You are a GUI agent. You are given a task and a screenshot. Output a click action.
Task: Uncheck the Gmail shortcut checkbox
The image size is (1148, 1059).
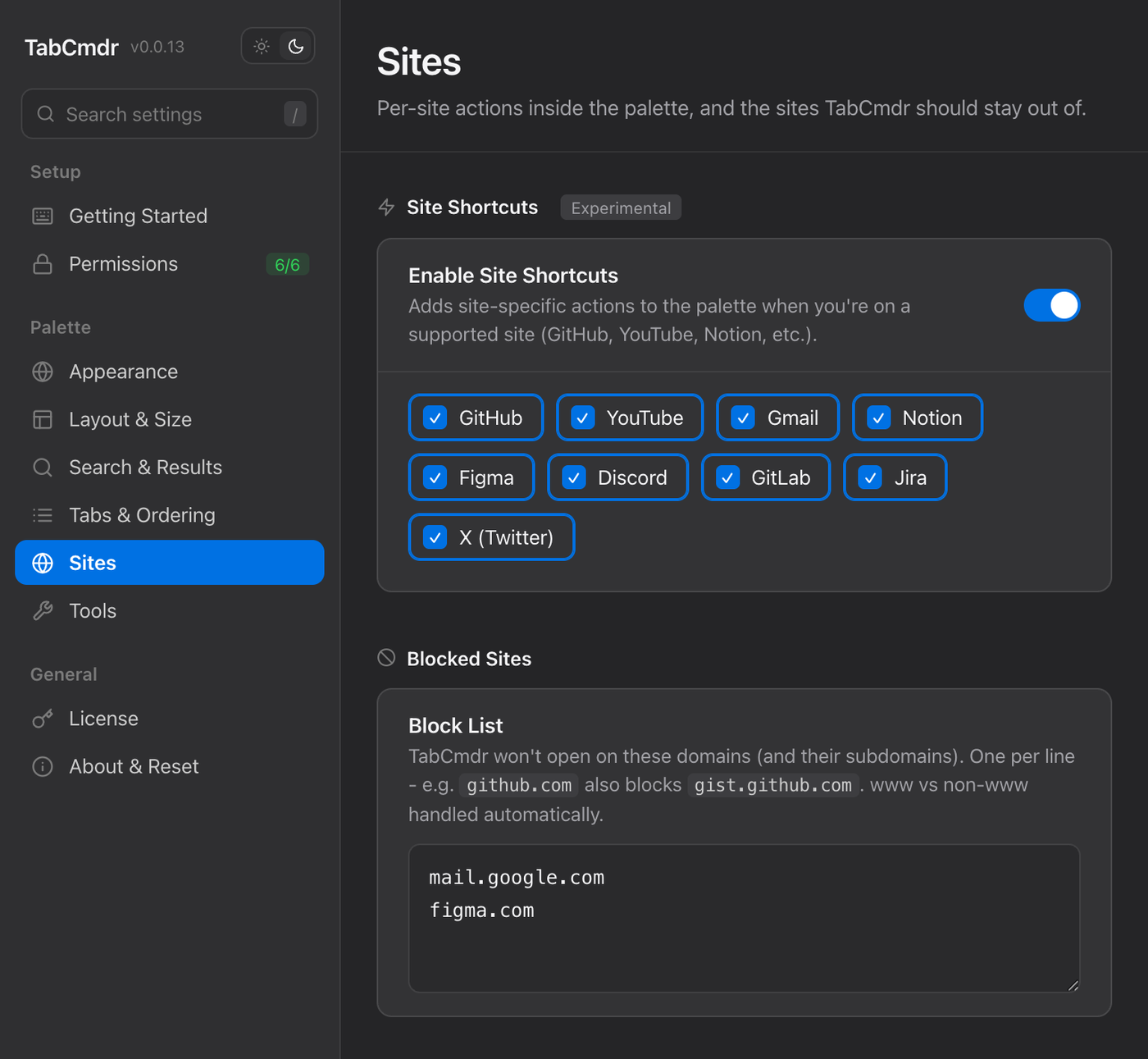[x=743, y=418]
